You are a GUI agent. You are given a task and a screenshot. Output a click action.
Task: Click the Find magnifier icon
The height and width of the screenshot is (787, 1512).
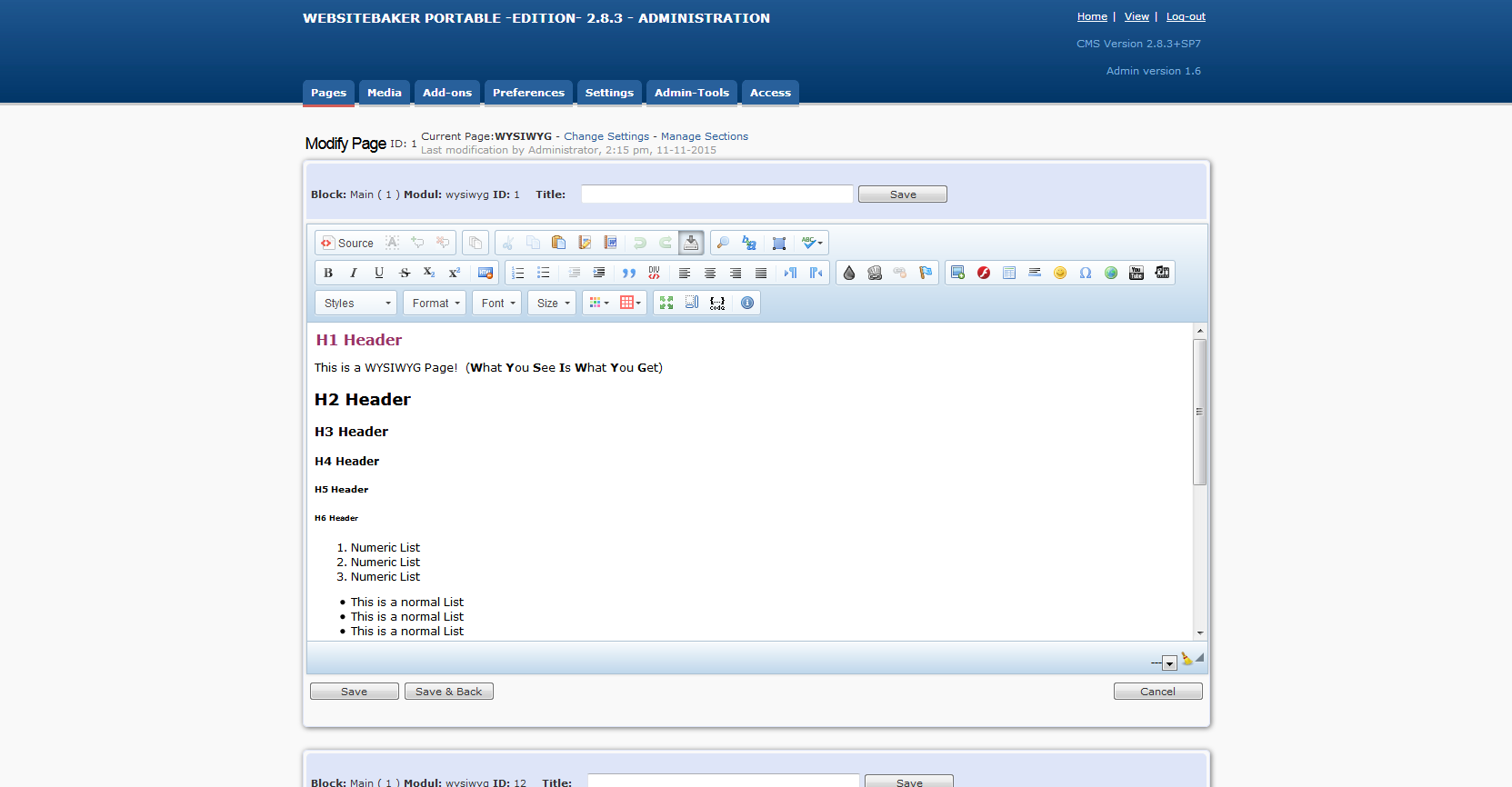723,243
